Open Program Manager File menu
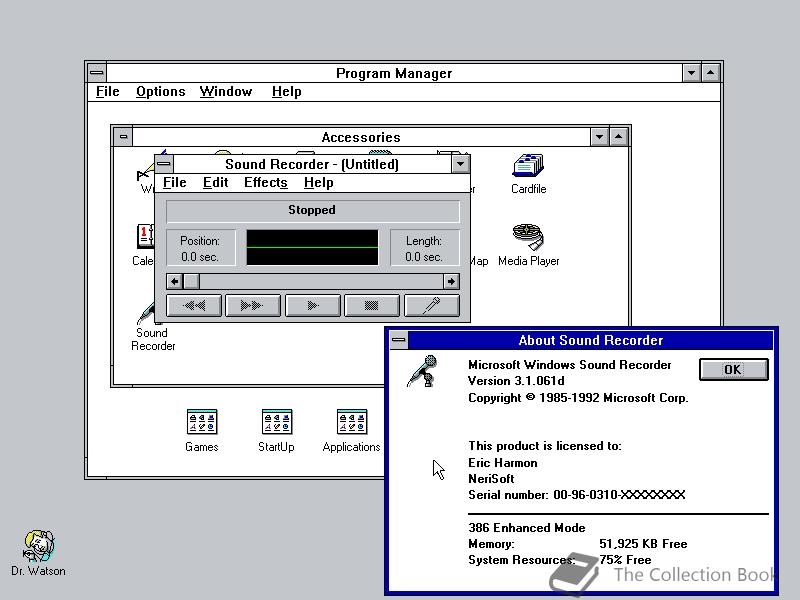The width and height of the screenshot is (800, 600). (x=108, y=92)
